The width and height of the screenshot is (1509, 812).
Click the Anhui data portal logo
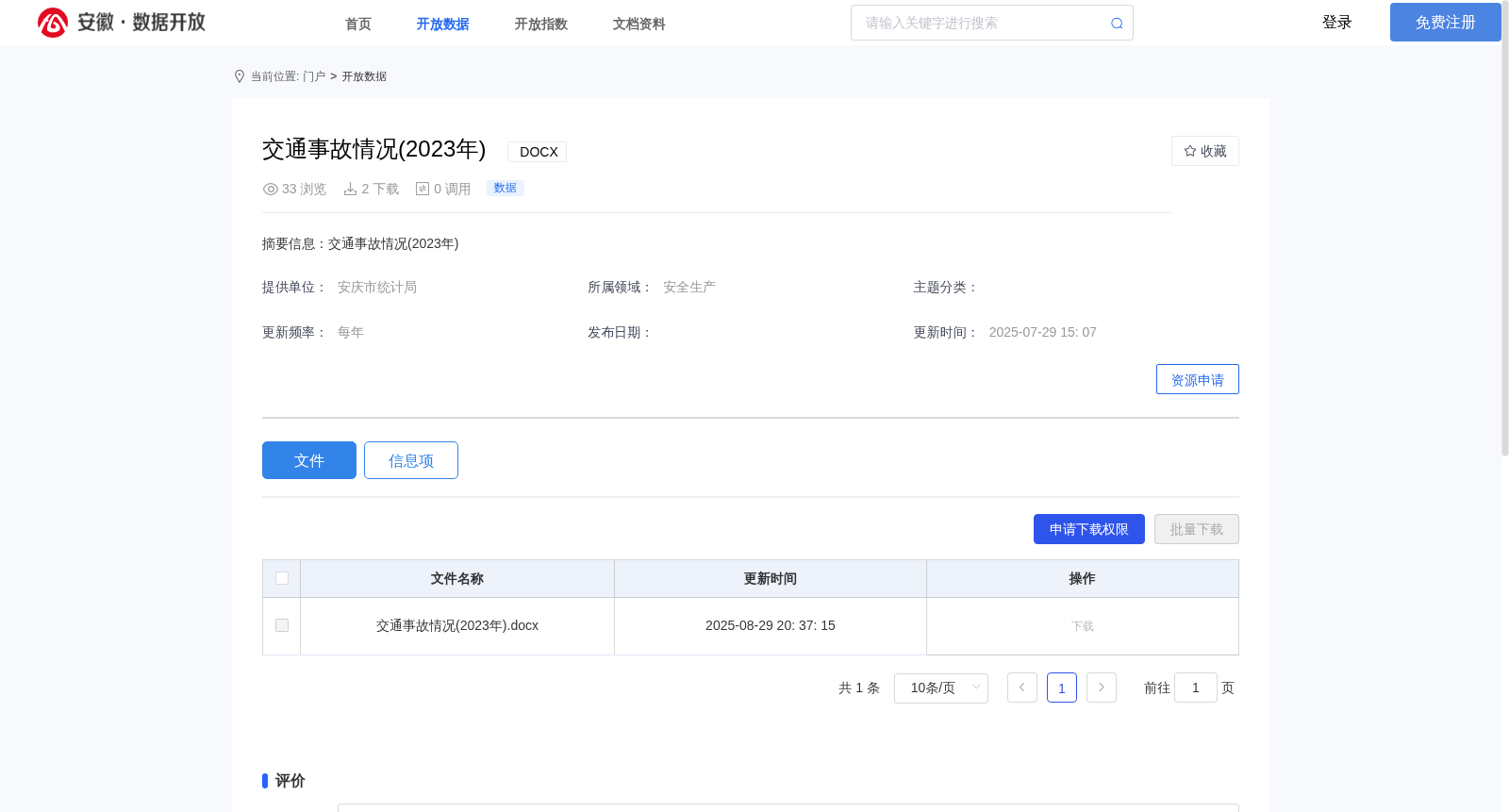[x=122, y=23]
